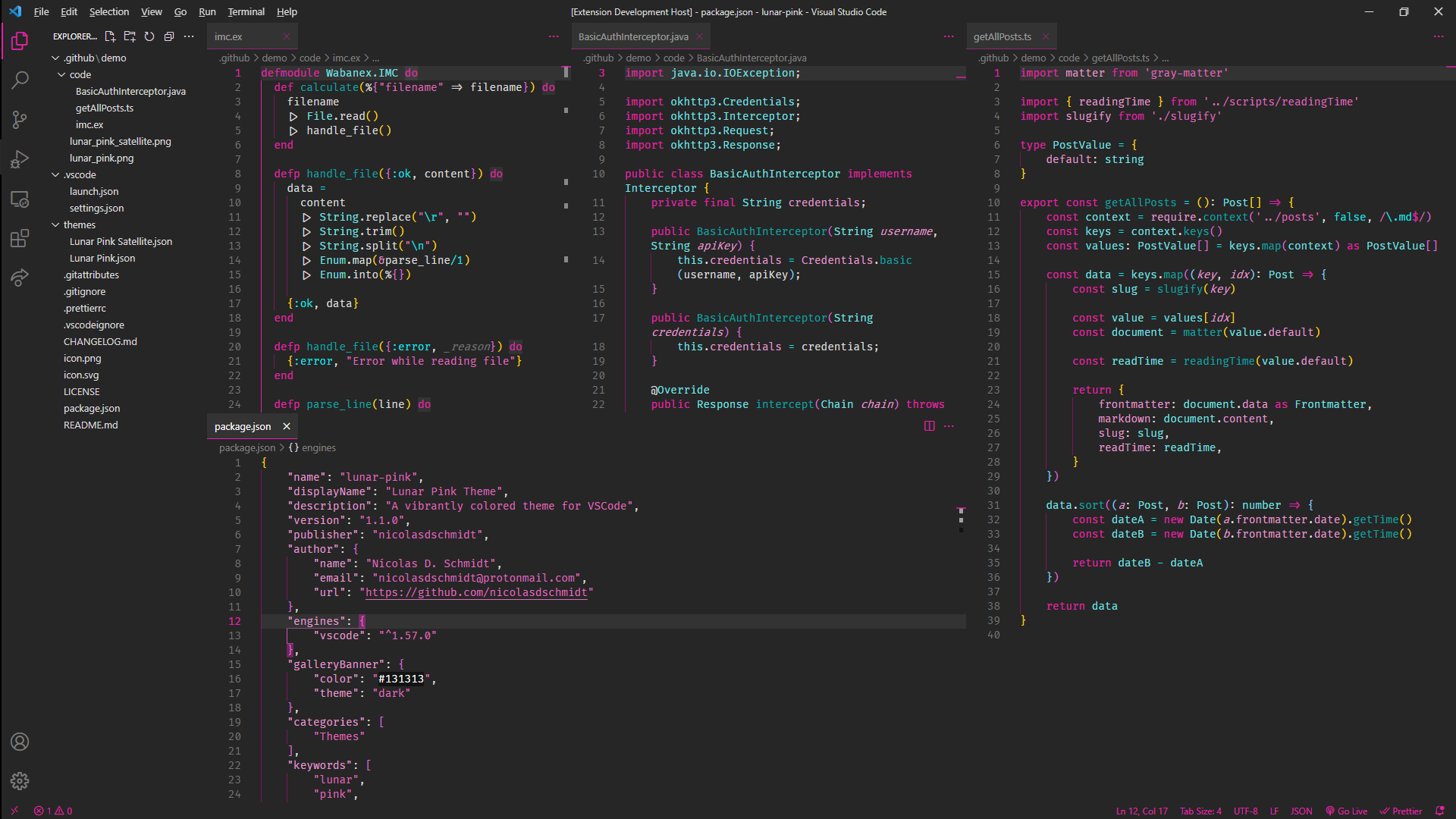This screenshot has width=1456, height=819.
Task: Open the Remote Explorer view
Action: click(x=20, y=199)
